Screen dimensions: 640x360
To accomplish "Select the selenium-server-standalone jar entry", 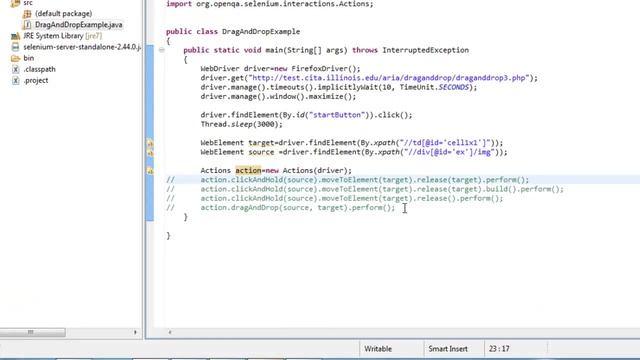I will pos(82,47).
